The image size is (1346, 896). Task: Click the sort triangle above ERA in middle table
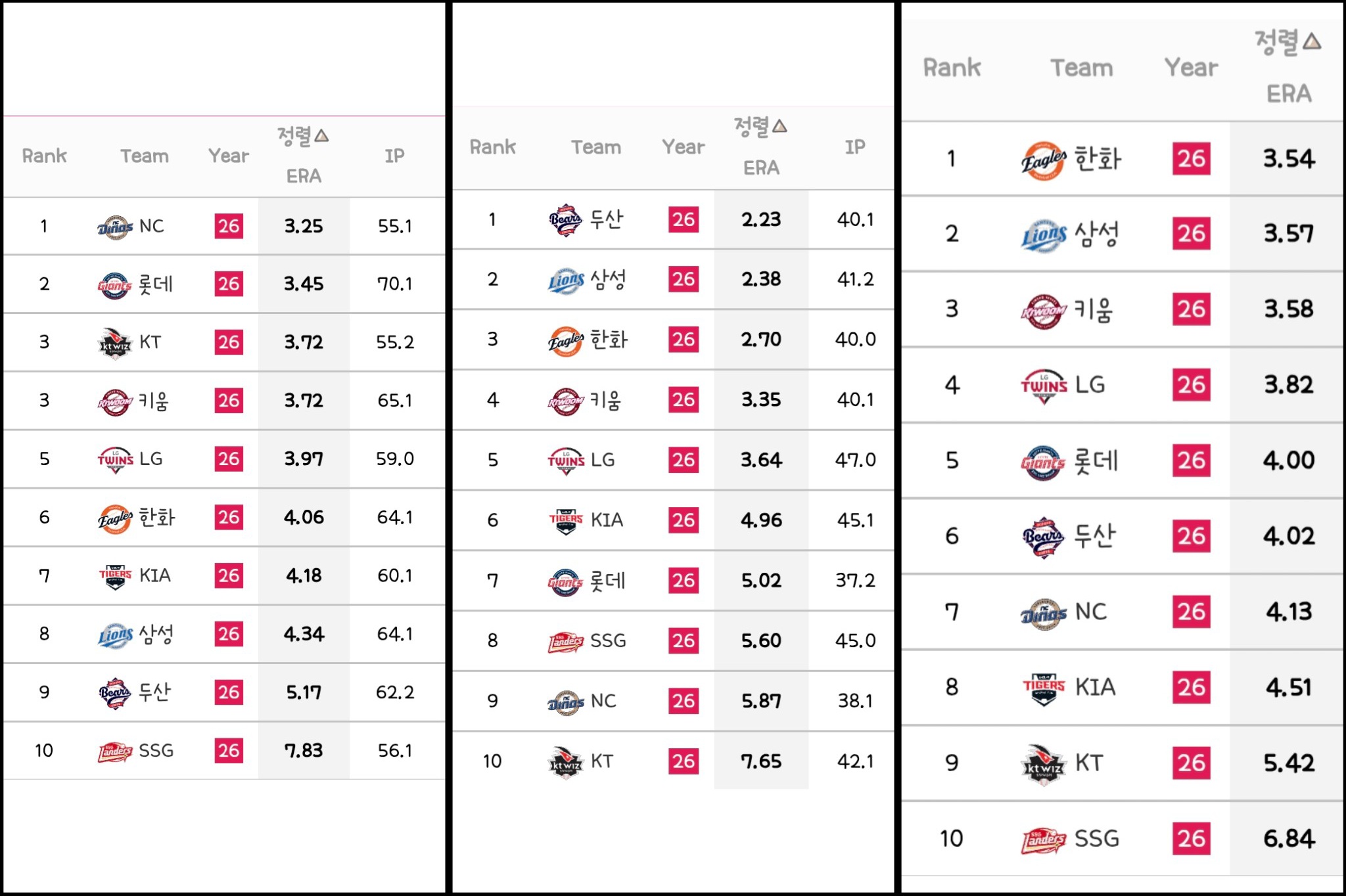click(779, 126)
